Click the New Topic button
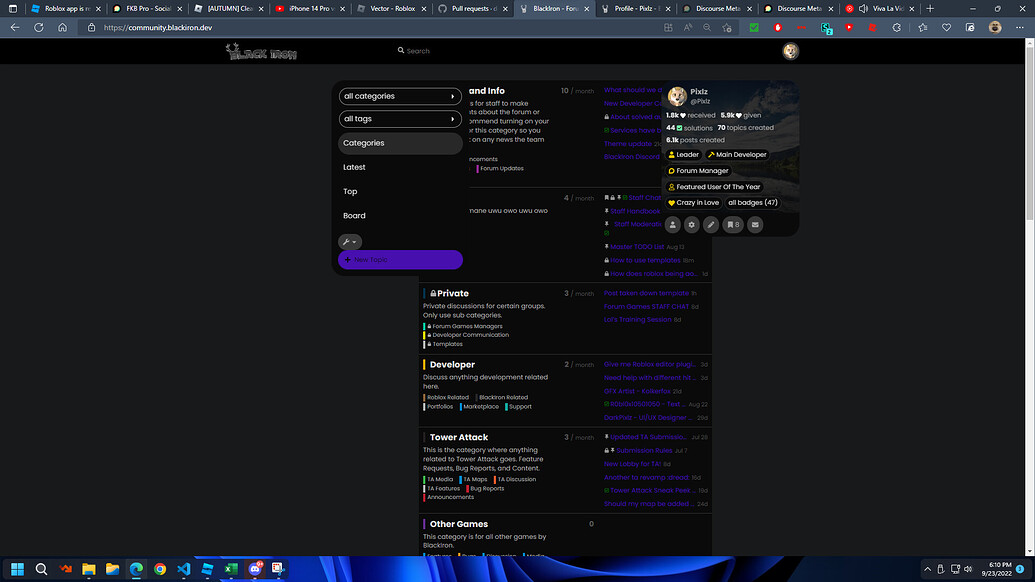Screen dimensions: 1035x582 pyautogui.click(x=400, y=260)
